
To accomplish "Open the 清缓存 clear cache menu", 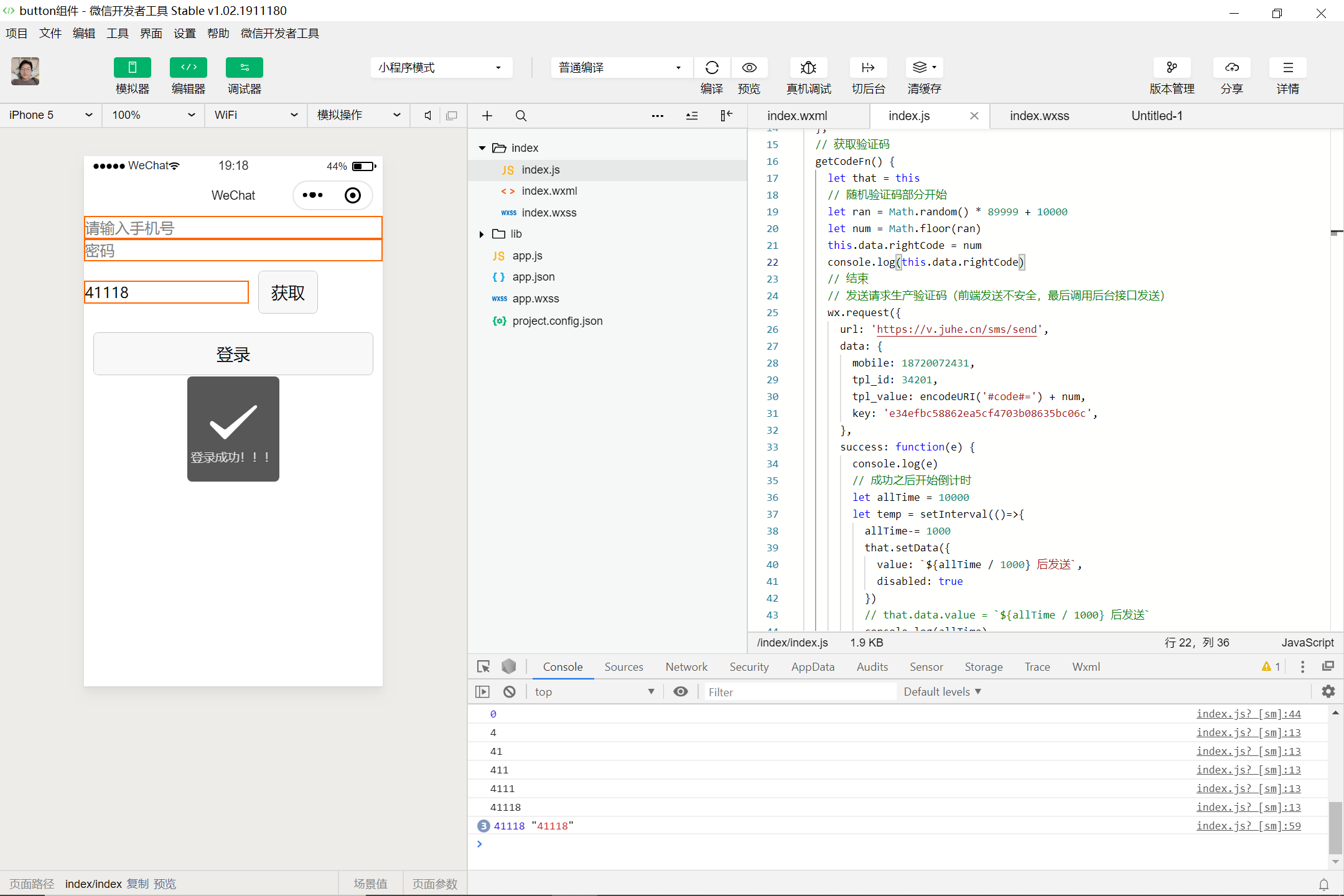I will [924, 67].
